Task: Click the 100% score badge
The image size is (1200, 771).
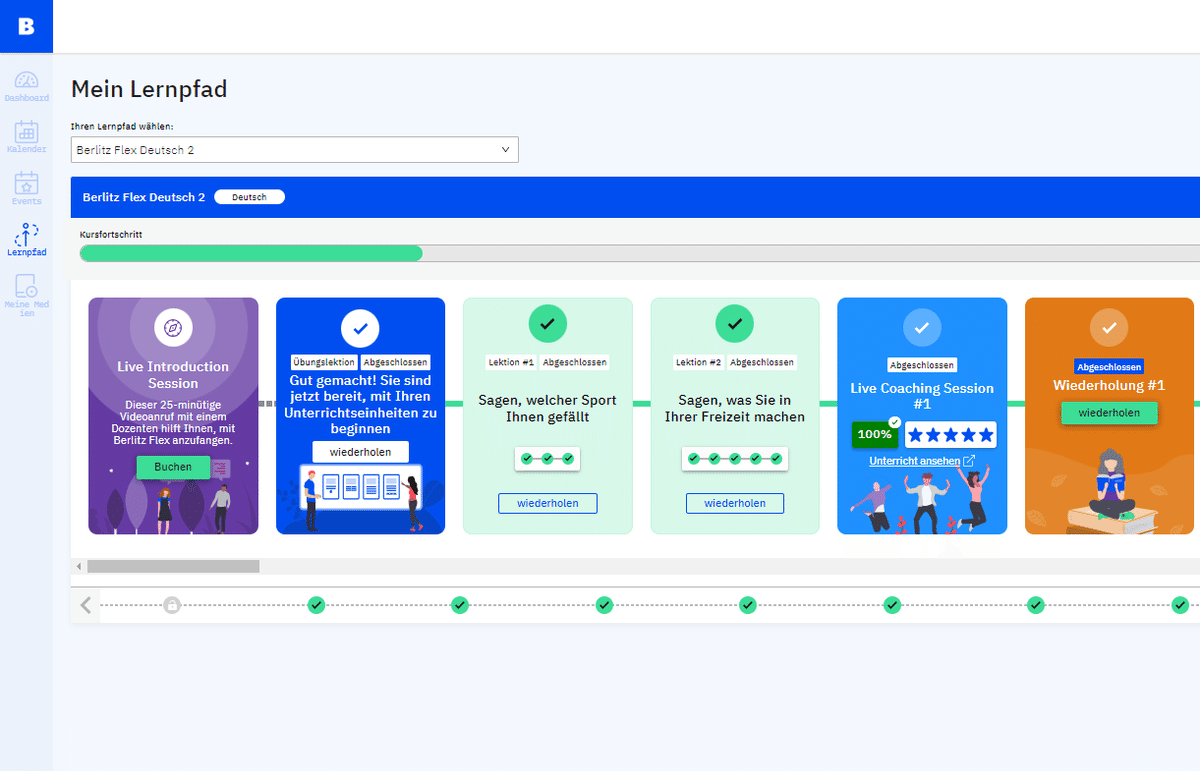Action: point(875,434)
